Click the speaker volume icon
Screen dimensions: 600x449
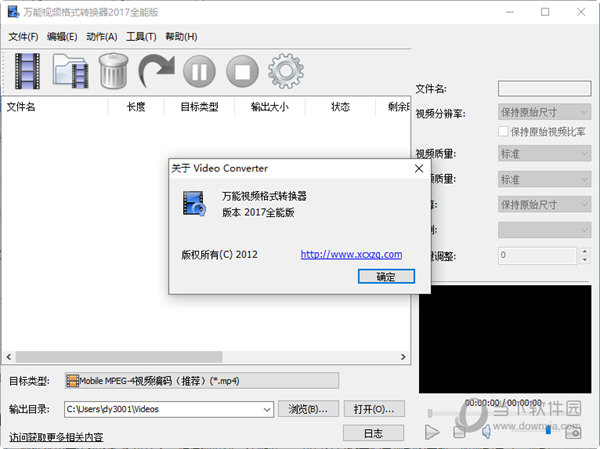[x=486, y=432]
